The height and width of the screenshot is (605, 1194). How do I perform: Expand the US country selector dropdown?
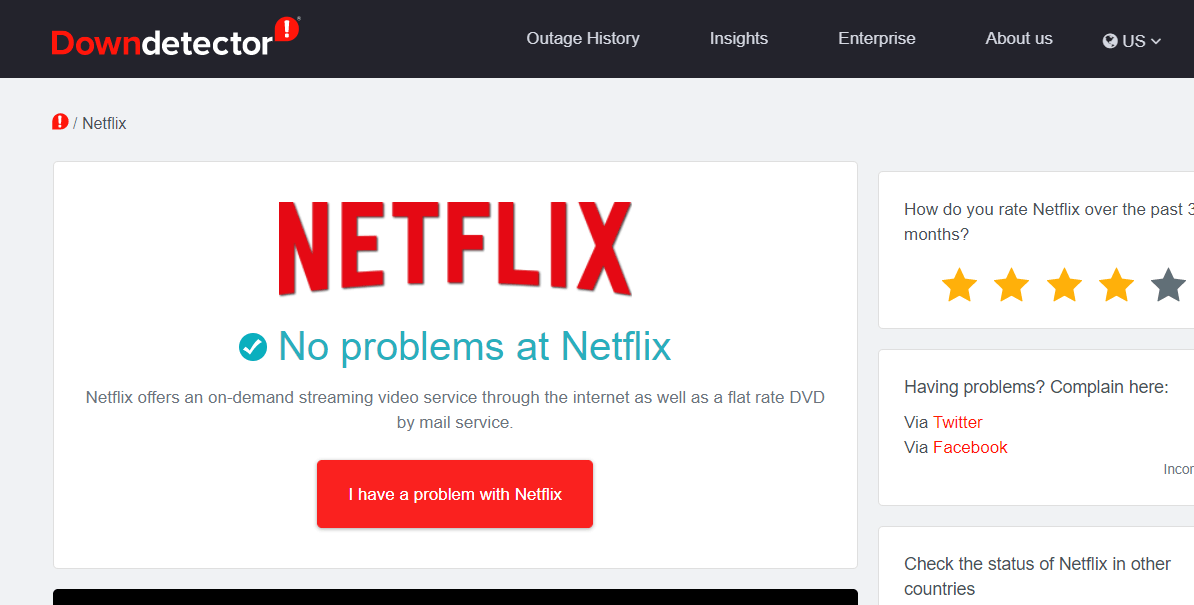tap(1132, 41)
